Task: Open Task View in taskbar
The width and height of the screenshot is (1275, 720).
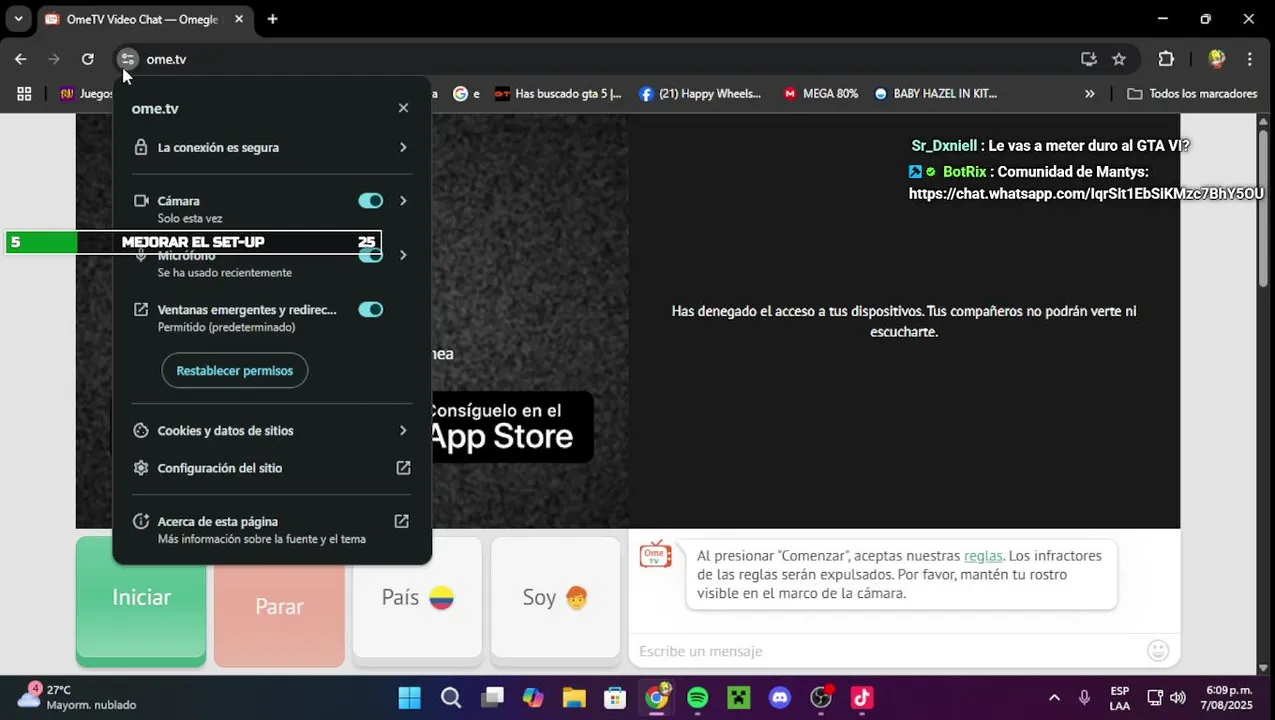Action: [x=492, y=697]
